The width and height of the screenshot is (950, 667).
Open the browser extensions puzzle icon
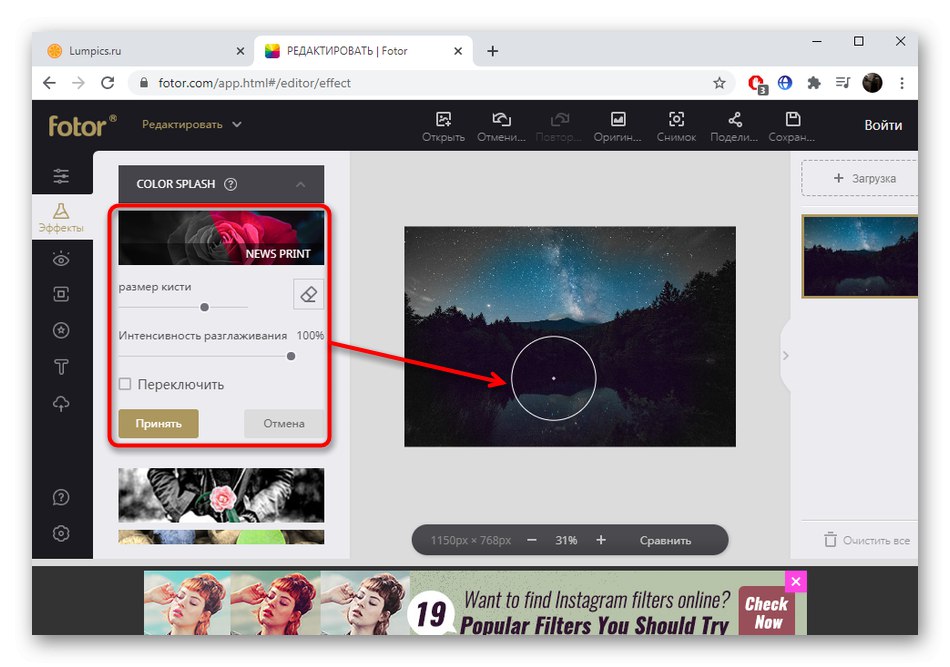[814, 83]
